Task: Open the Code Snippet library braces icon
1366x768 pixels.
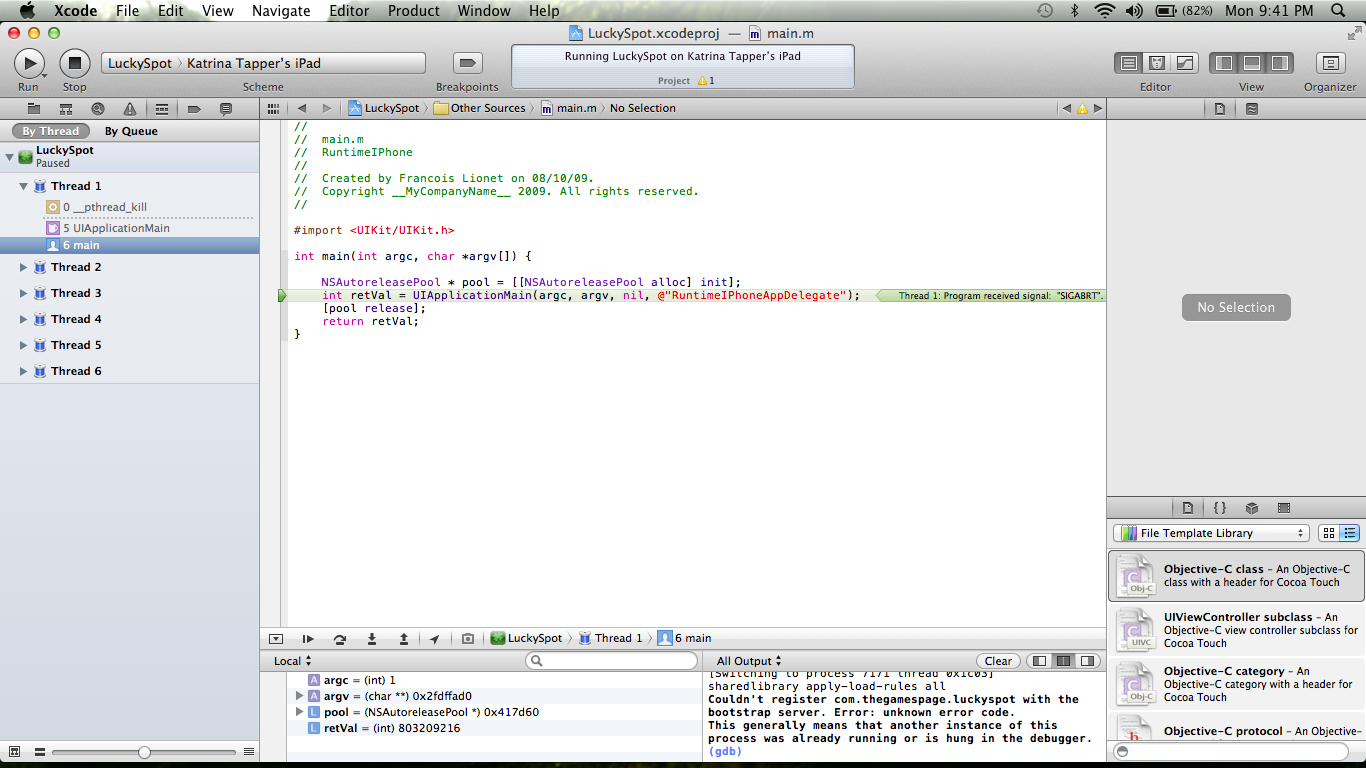Action: click(1220, 508)
